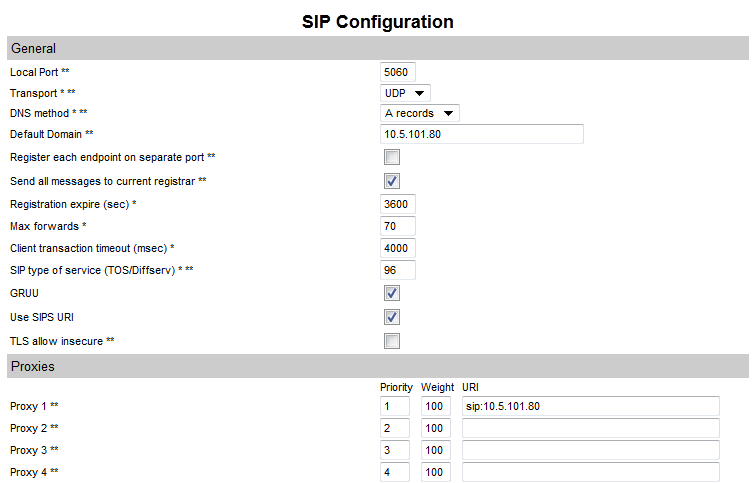Uncheck Send all messages to current registrar
This screenshot has width=752, height=483.
(x=392, y=181)
